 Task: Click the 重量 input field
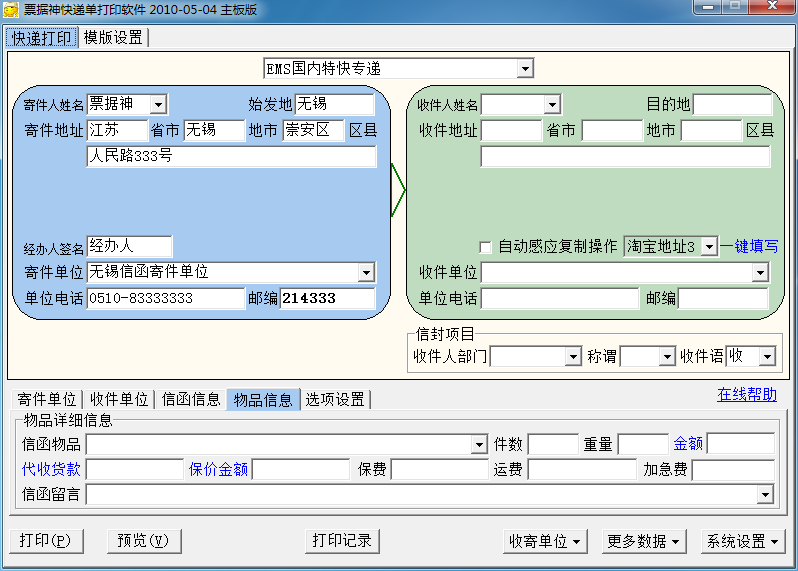[643, 444]
